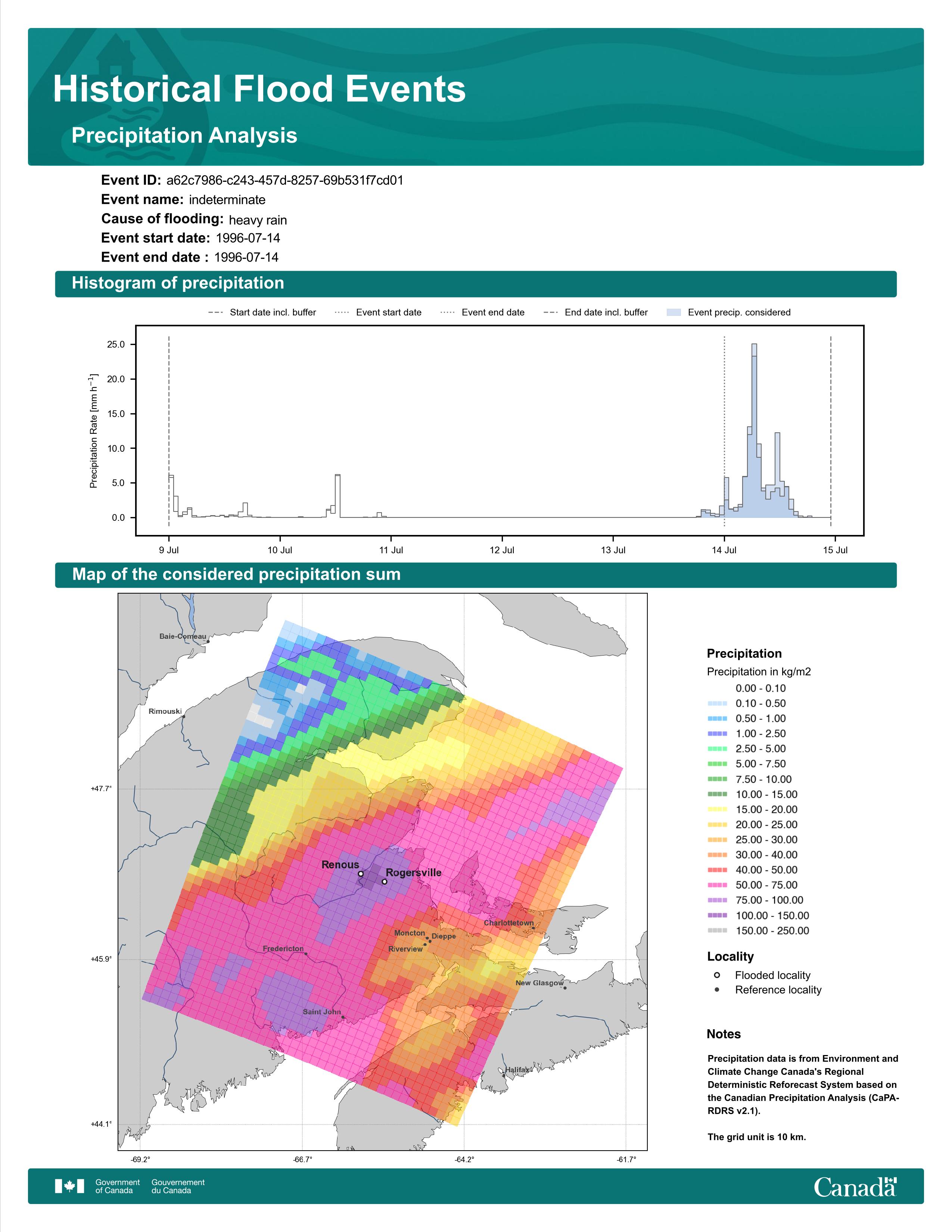Screen dimensions: 952x1232
Task: Click the 'Event precip. considered' blue swatch
Action: (673, 312)
